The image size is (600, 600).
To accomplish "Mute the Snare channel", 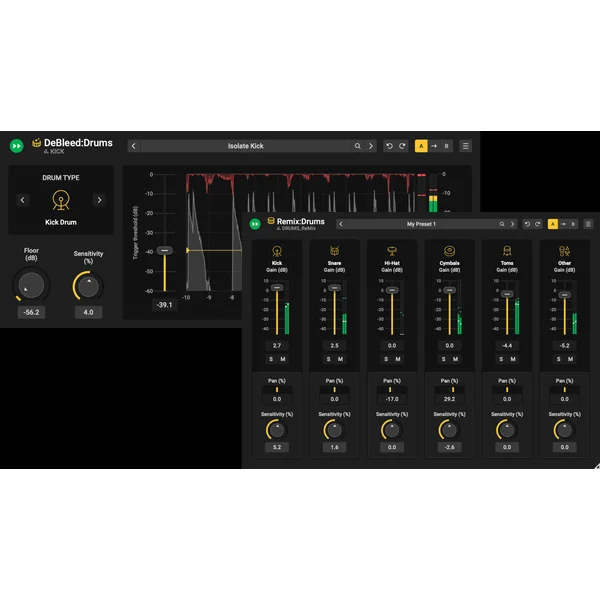I will (x=340, y=359).
